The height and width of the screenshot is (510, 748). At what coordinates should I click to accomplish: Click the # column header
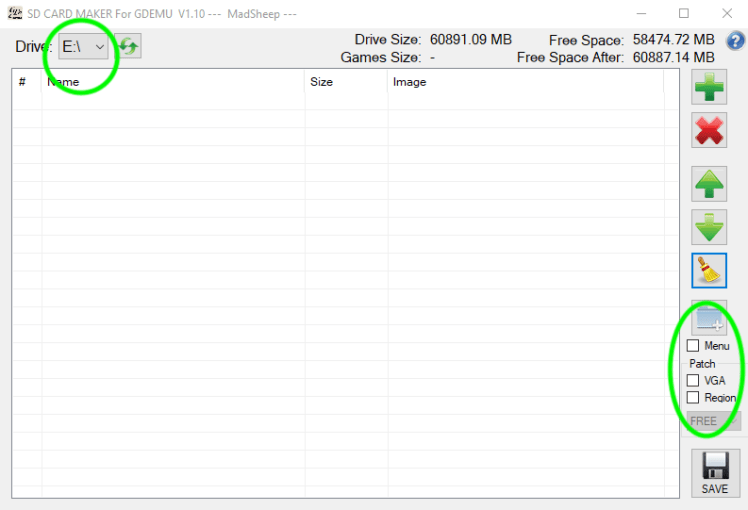26,82
